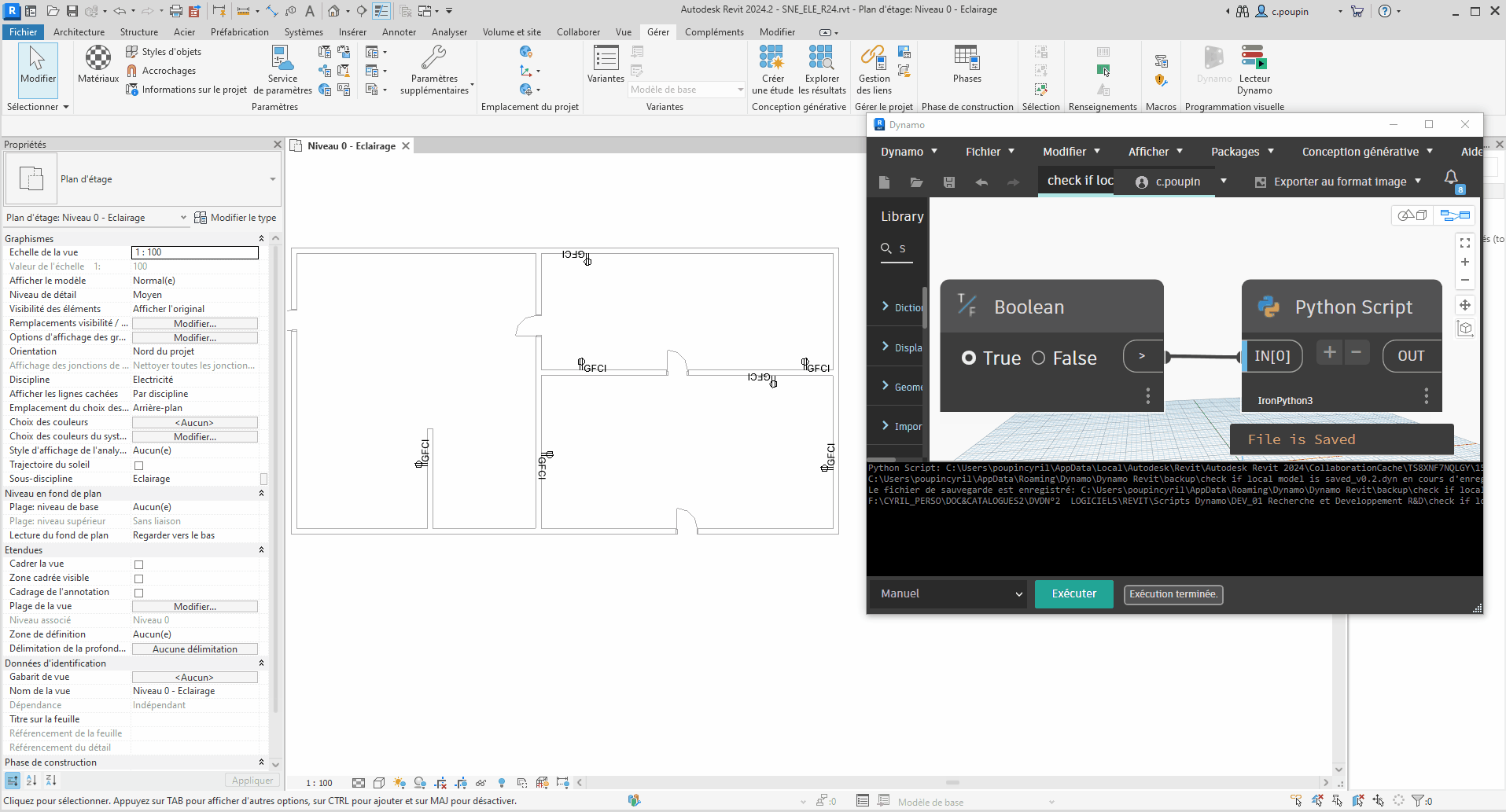Click Styles d'objets in ribbon
1506x812 pixels.
[x=164, y=52]
